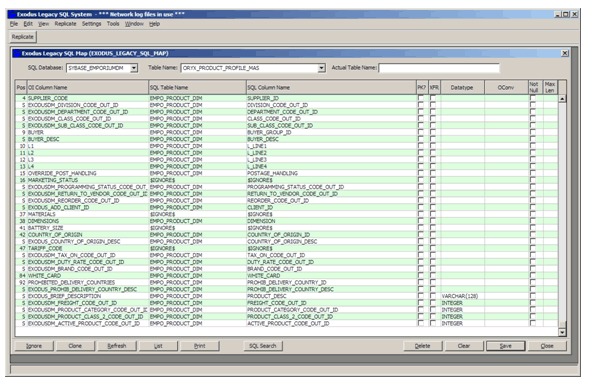The height and width of the screenshot is (380, 590).
Task: Toggle XFR checkbox for SUPPLIER_CODE row
Action: tap(433, 98)
